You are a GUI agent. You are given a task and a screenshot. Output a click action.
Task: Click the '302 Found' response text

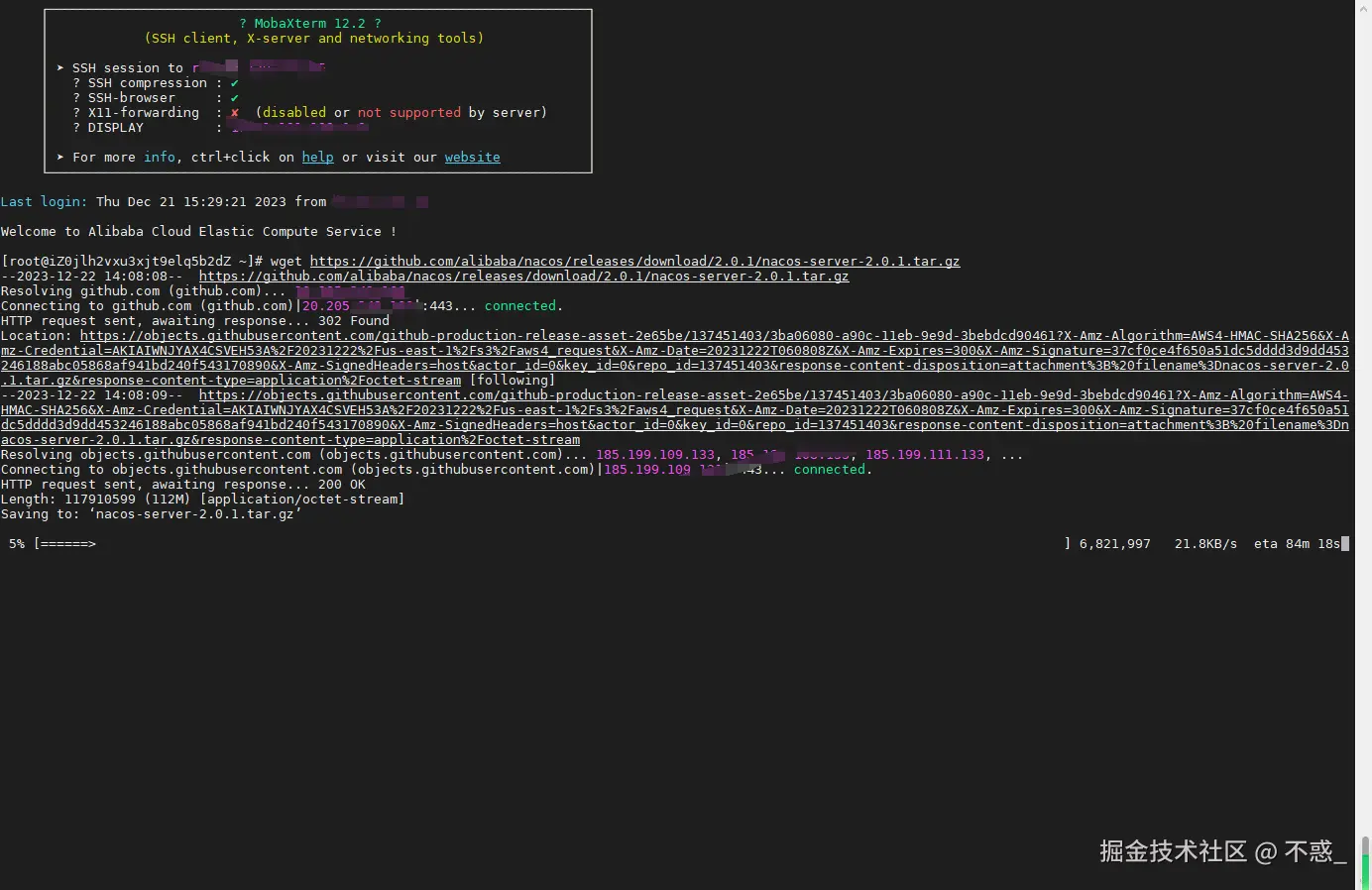click(x=353, y=321)
